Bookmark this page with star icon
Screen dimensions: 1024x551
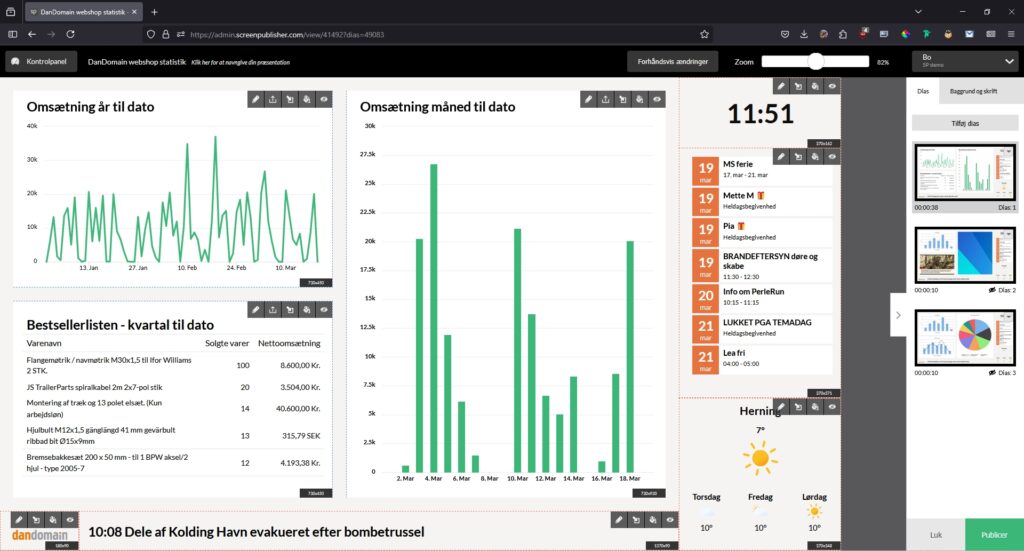click(x=704, y=34)
